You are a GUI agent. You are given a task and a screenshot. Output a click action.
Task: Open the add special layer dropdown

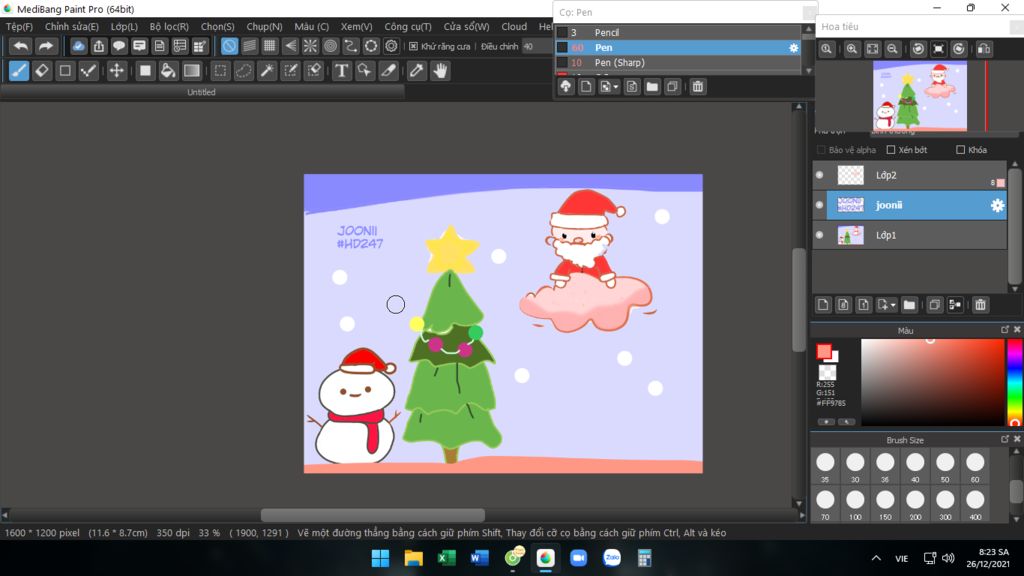[886, 305]
